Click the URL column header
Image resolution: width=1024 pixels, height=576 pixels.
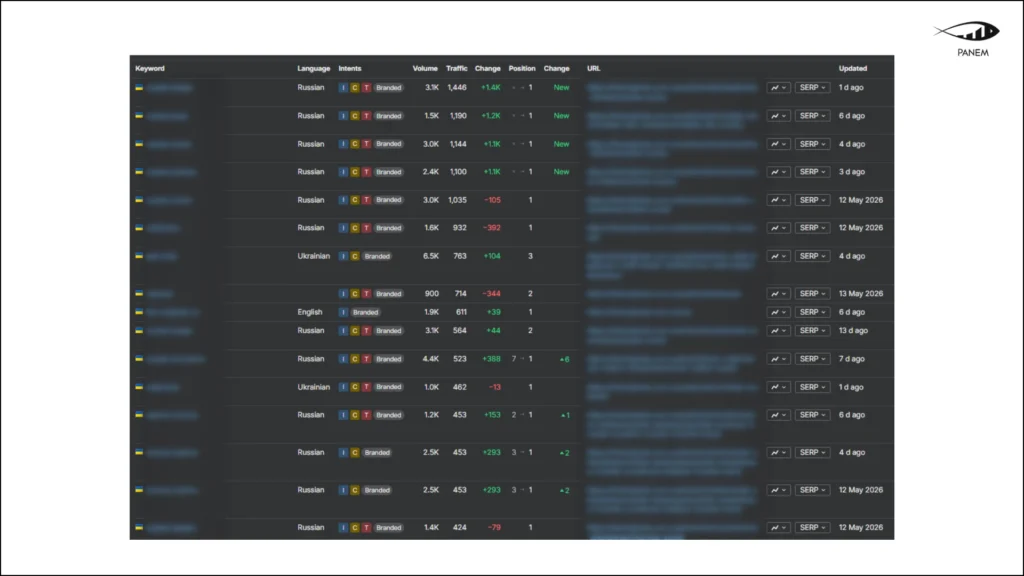coord(594,69)
